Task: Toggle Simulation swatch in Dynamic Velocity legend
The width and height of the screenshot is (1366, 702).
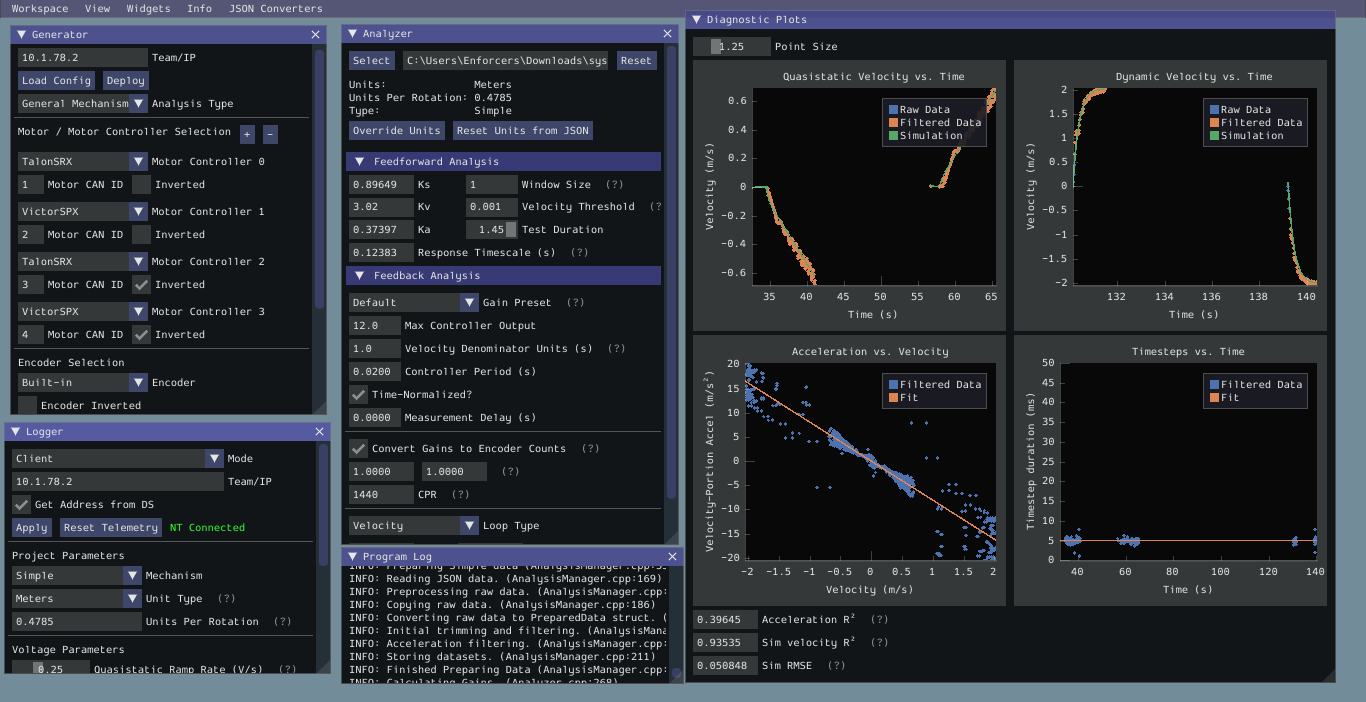Action: pyautogui.click(x=1214, y=135)
